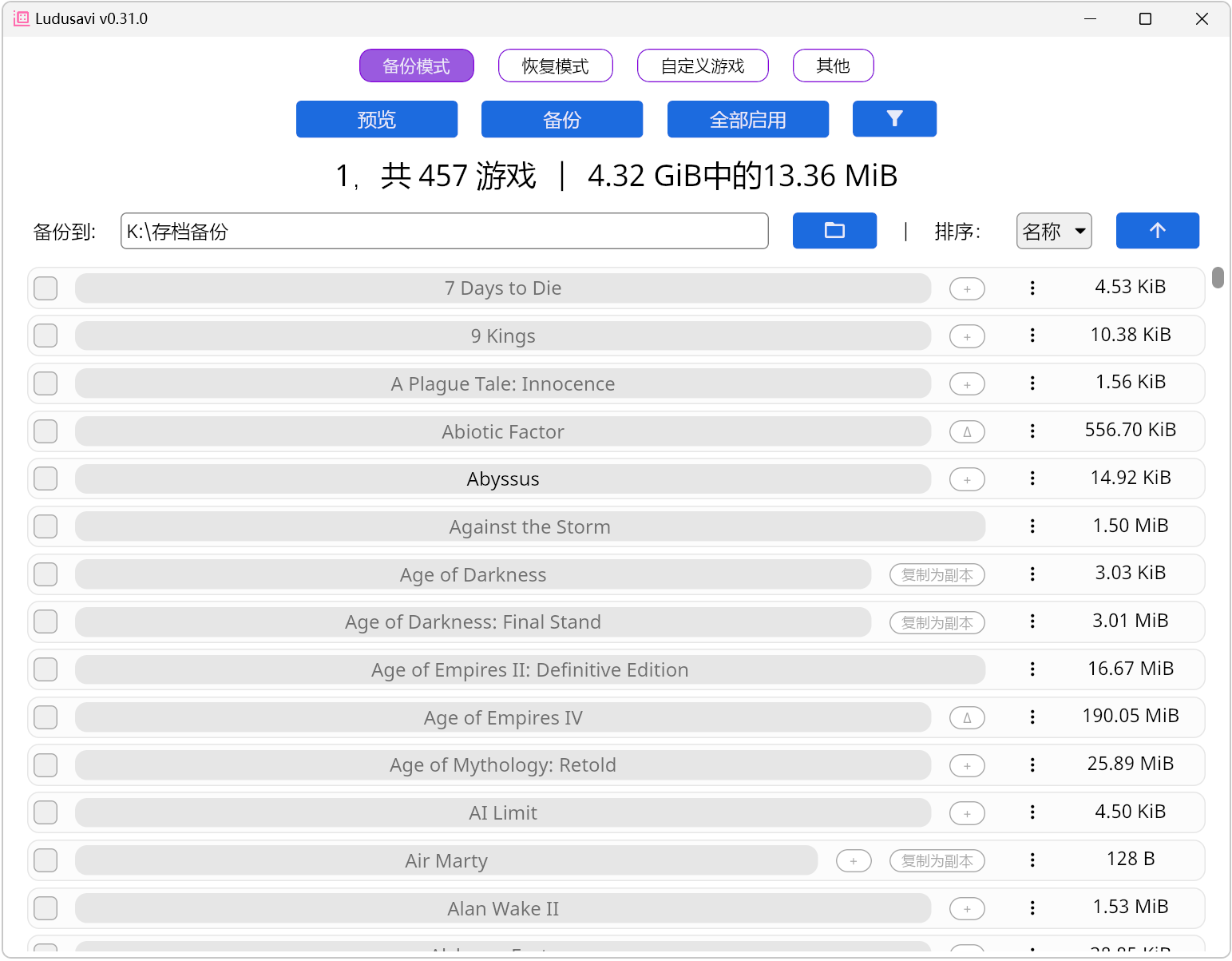Expand Against the Storm game details
Screen dimensions: 1232x961
click(530, 527)
